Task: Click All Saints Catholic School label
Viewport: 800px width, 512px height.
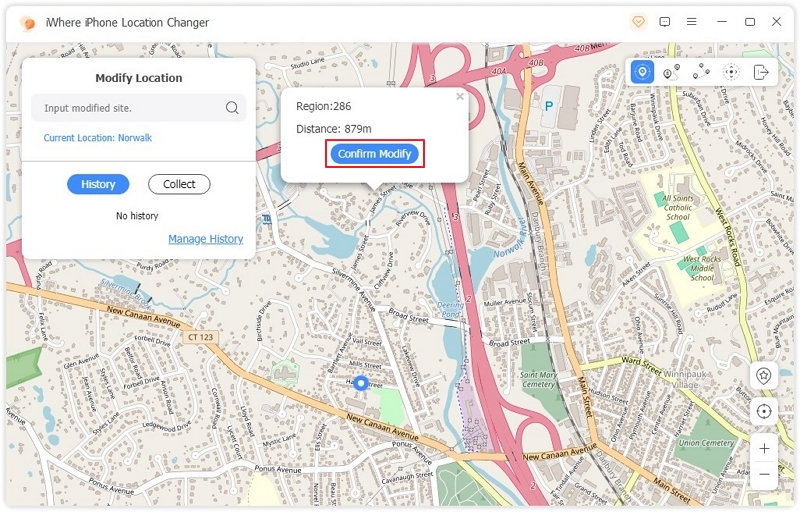Action: pos(678,208)
